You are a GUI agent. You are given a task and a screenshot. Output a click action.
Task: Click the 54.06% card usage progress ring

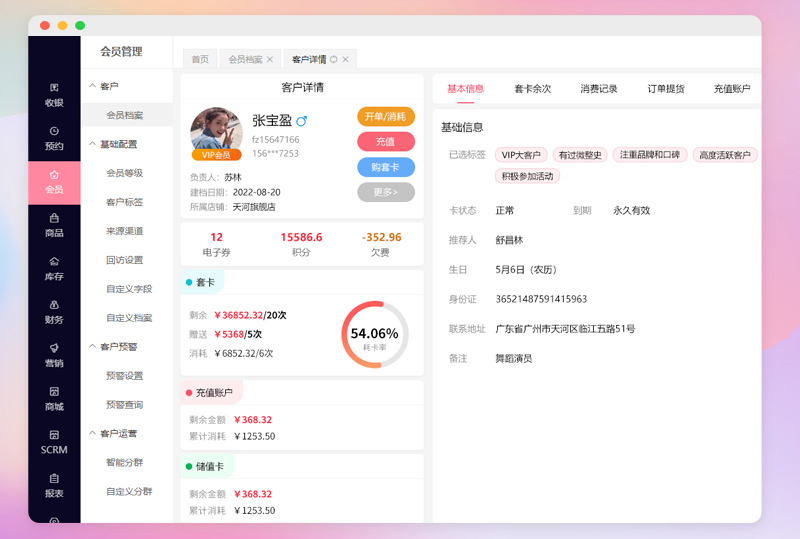374,335
